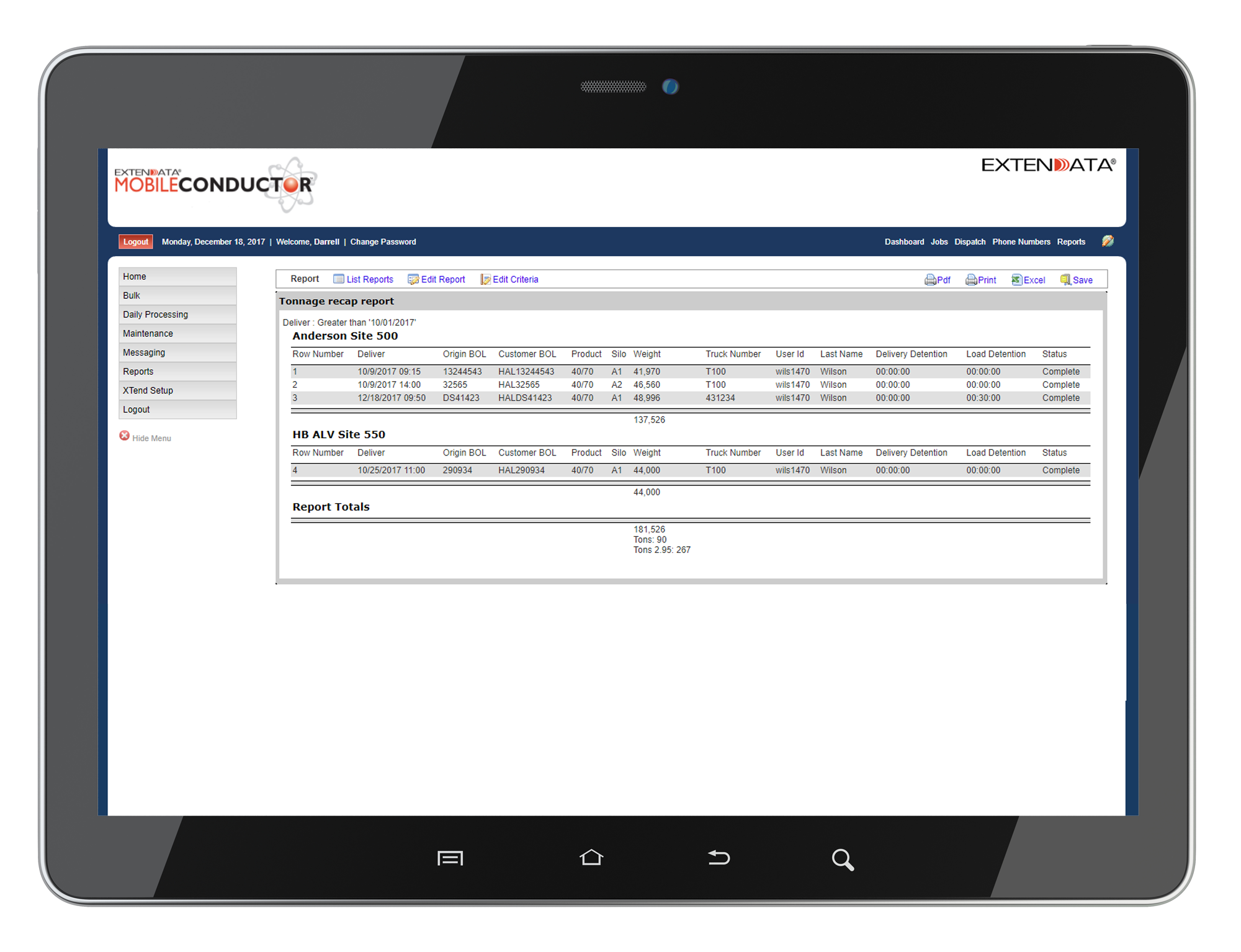Click the Mobile Conductor logo
The height and width of the screenshot is (952, 1241).
tap(216, 184)
